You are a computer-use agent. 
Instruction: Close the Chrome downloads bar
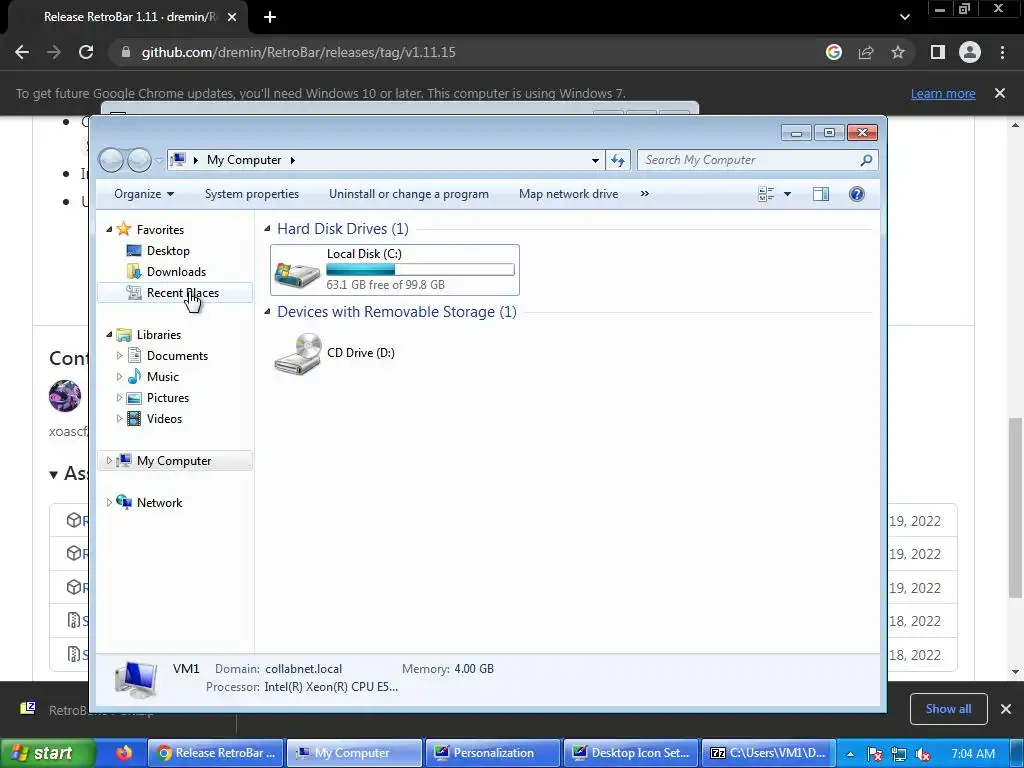[1006, 709]
